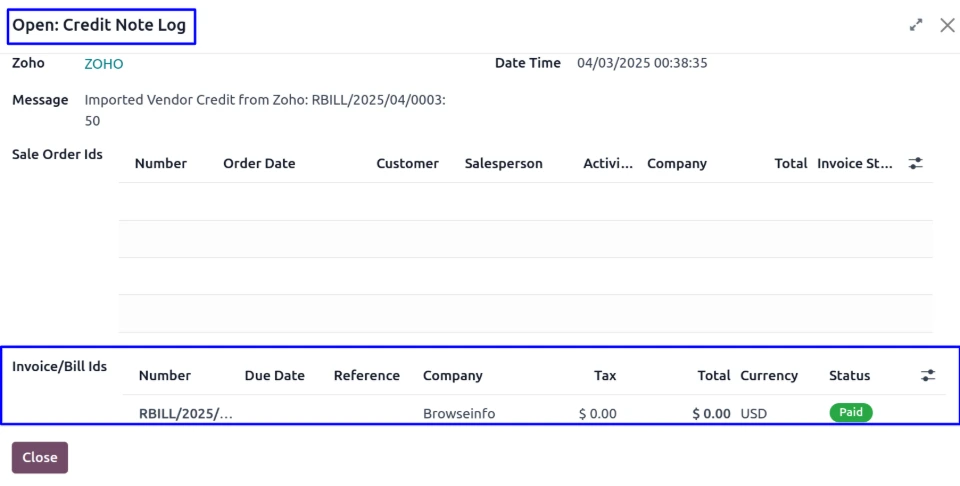Sort sale orders by Customer column
The image size is (960, 486).
[407, 163]
